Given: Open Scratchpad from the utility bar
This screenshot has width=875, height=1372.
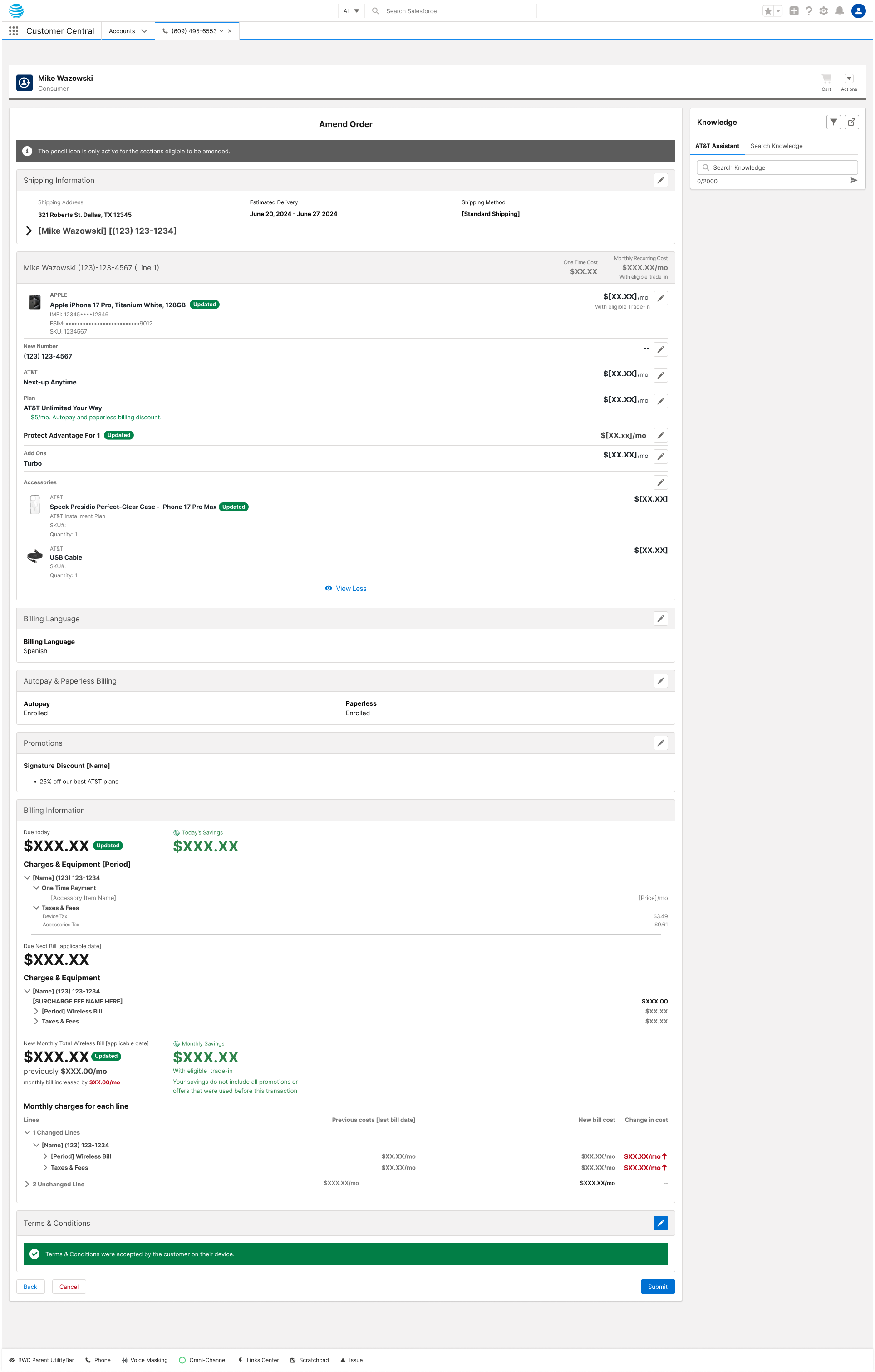Looking at the screenshot, I should (310, 1360).
